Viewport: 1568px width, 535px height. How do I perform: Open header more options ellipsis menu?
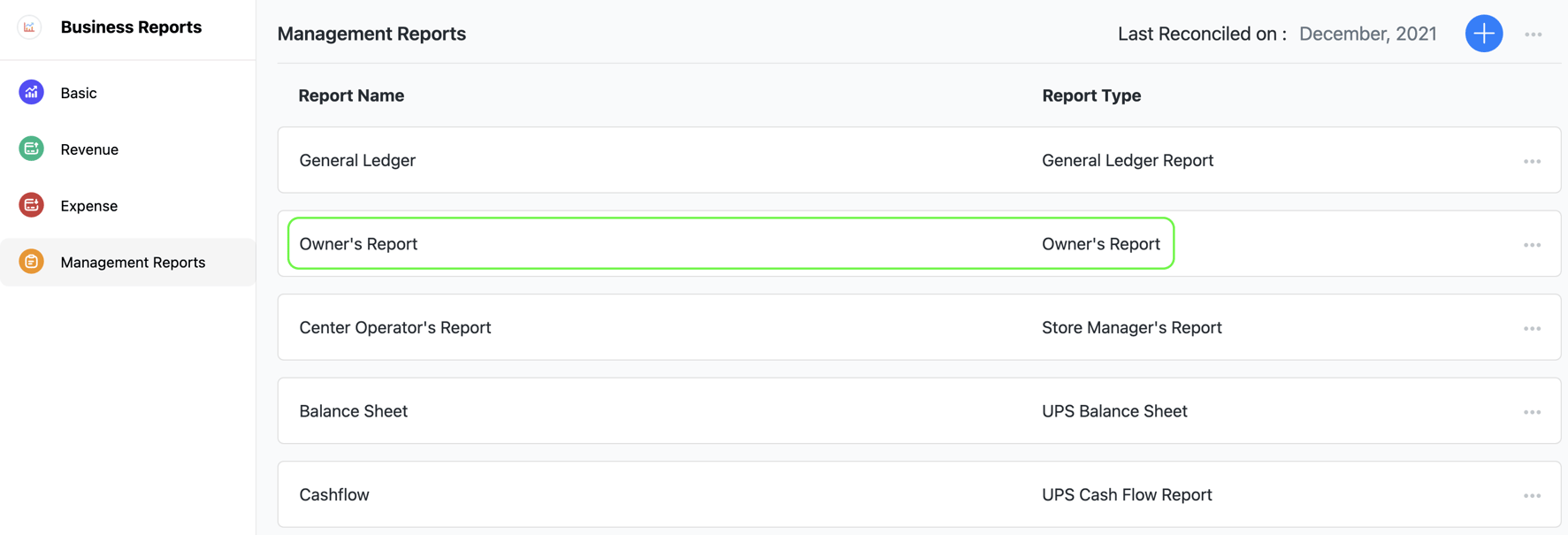click(x=1533, y=34)
